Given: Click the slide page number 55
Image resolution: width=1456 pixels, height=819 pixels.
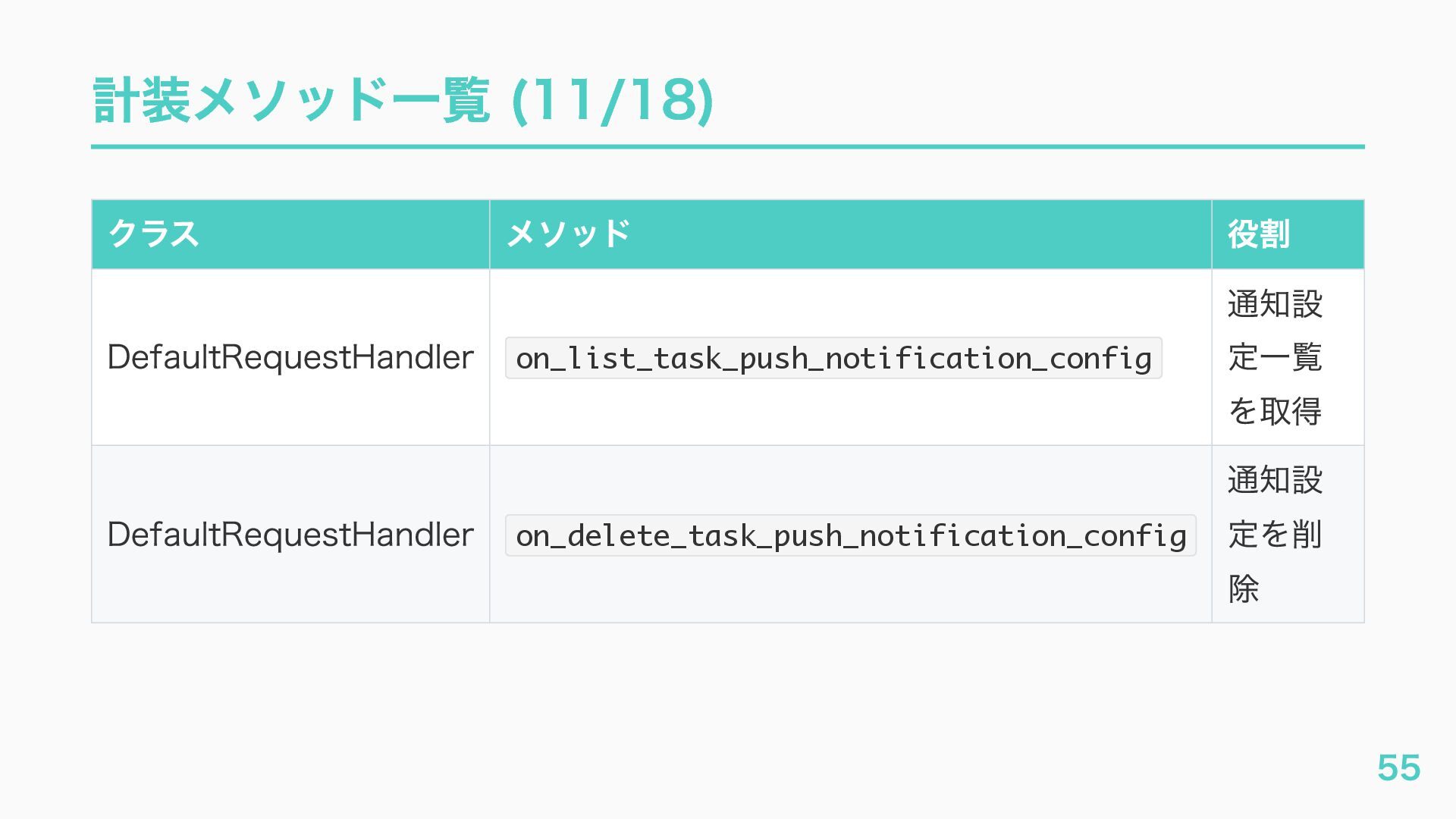Looking at the screenshot, I should click(x=1398, y=767).
